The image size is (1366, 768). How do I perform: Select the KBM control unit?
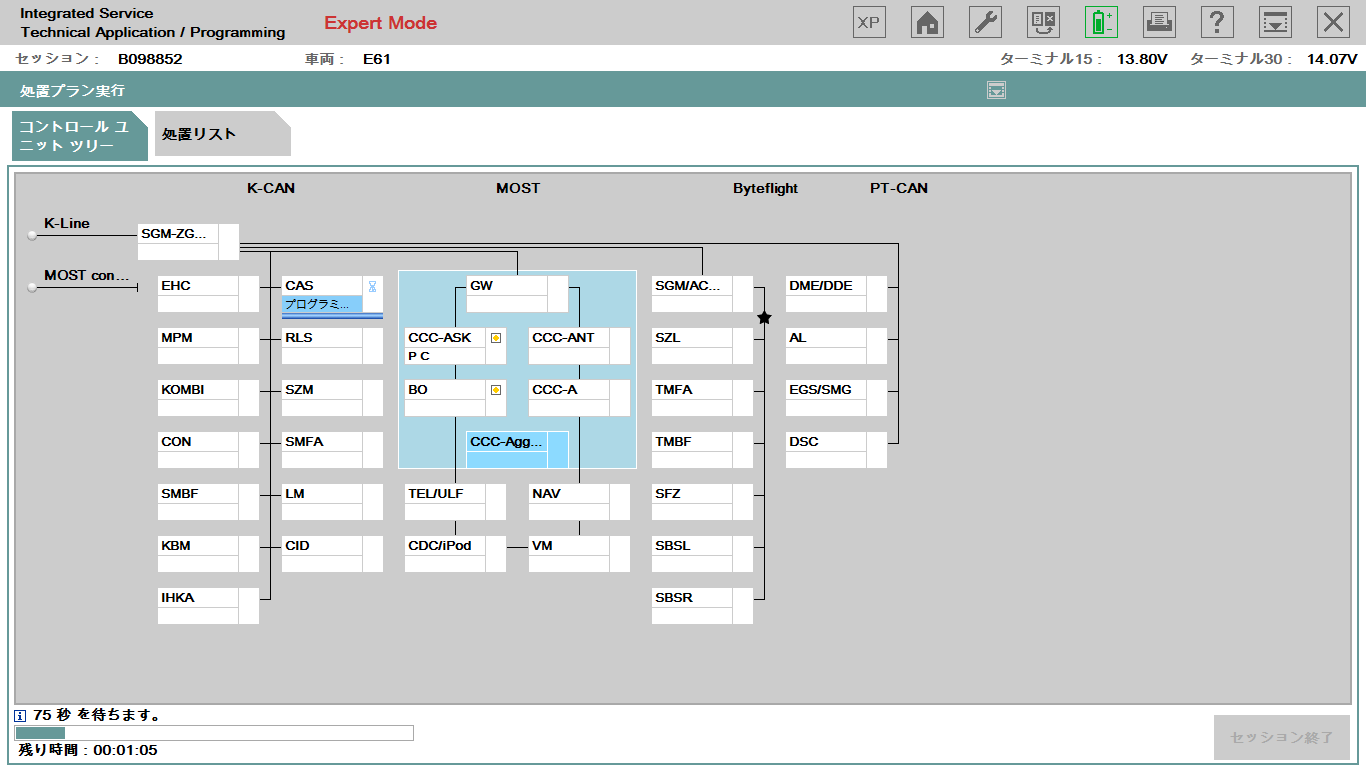pyautogui.click(x=208, y=554)
